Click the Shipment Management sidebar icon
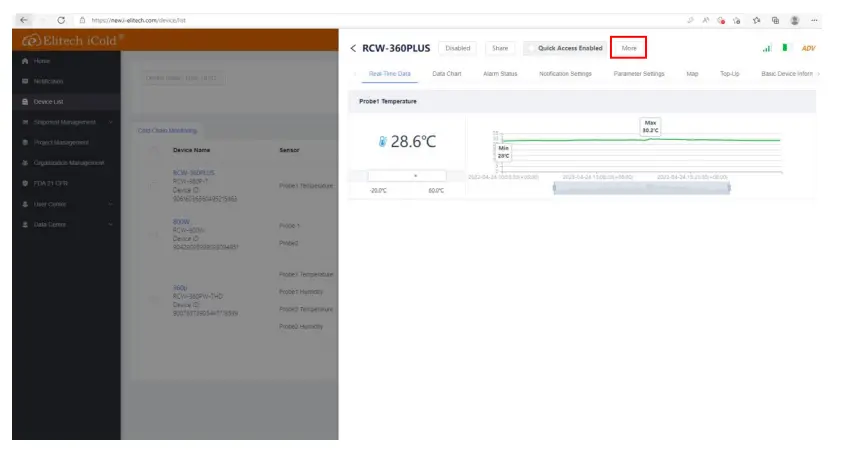The image size is (866, 450). [x=25, y=122]
